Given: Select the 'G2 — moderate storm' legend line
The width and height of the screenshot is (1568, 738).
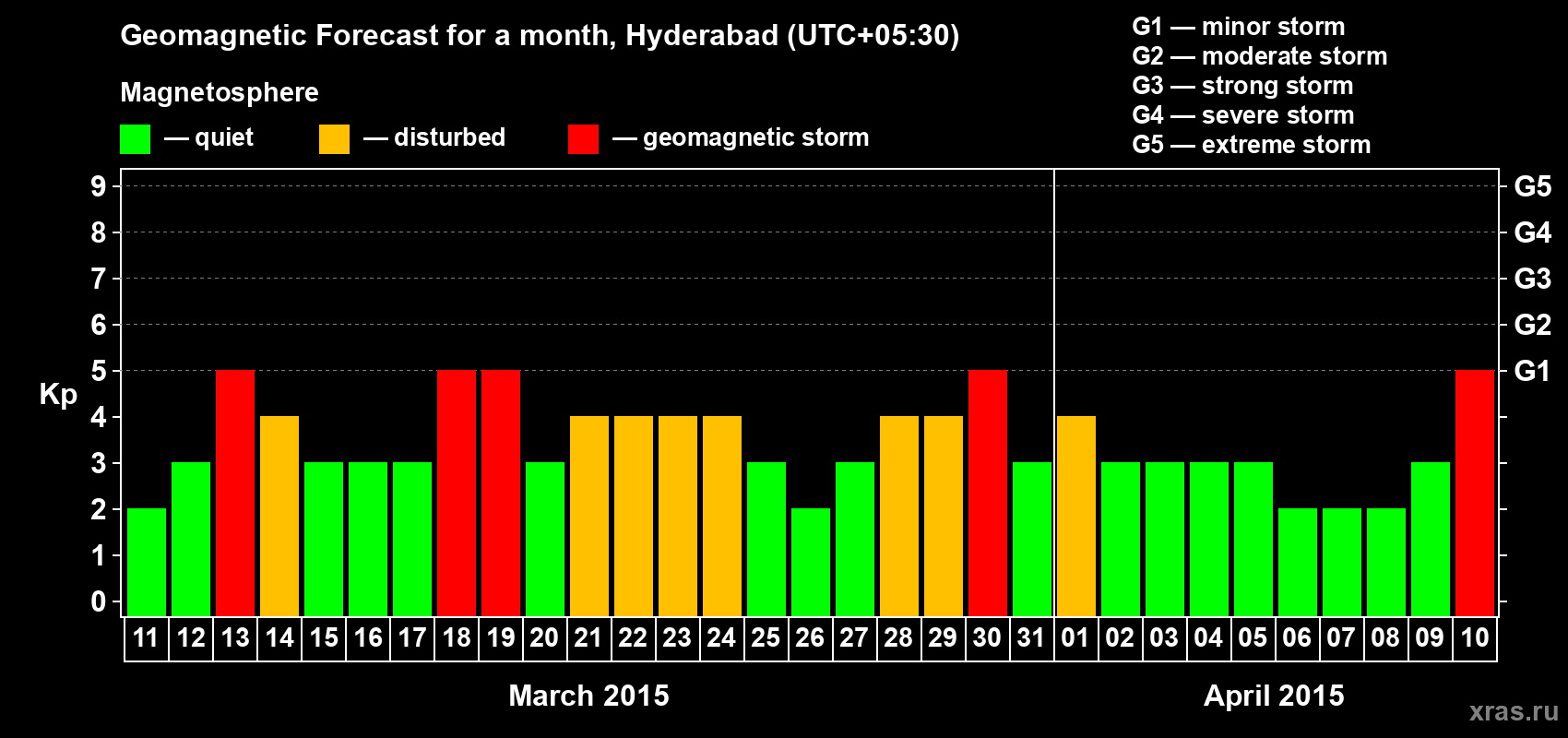Looking at the screenshot, I should tap(1260, 56).
